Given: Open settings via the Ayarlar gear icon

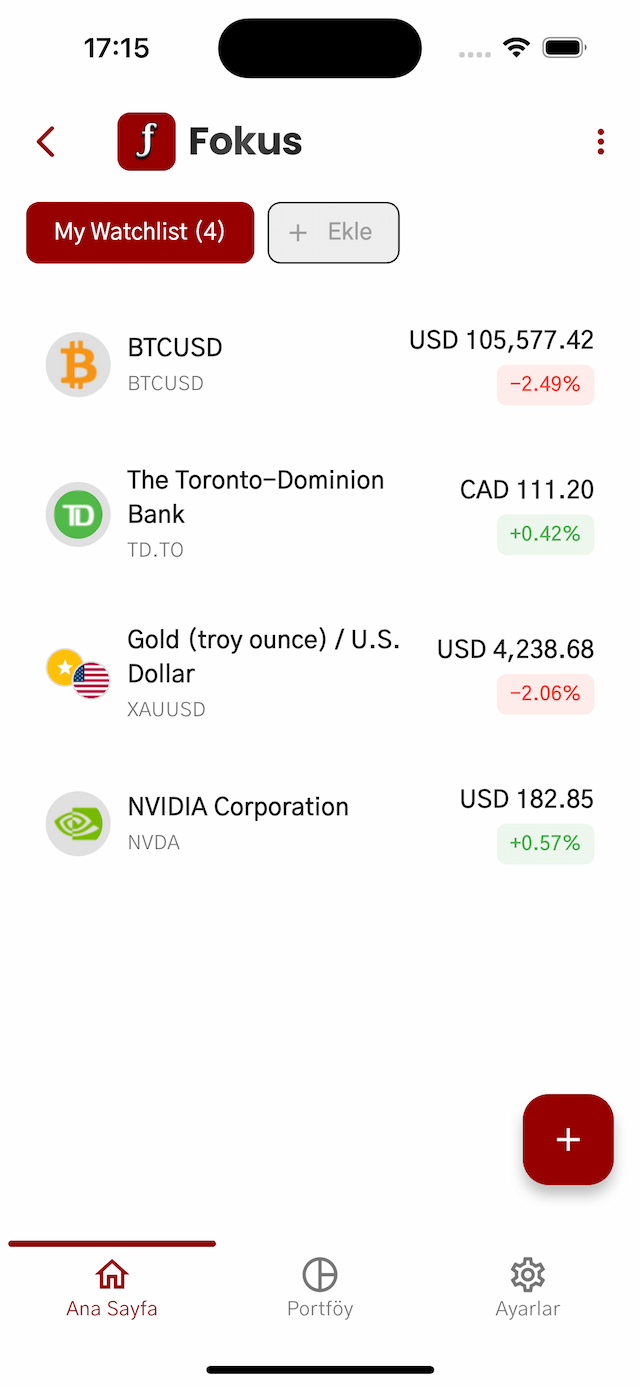Looking at the screenshot, I should point(527,1274).
